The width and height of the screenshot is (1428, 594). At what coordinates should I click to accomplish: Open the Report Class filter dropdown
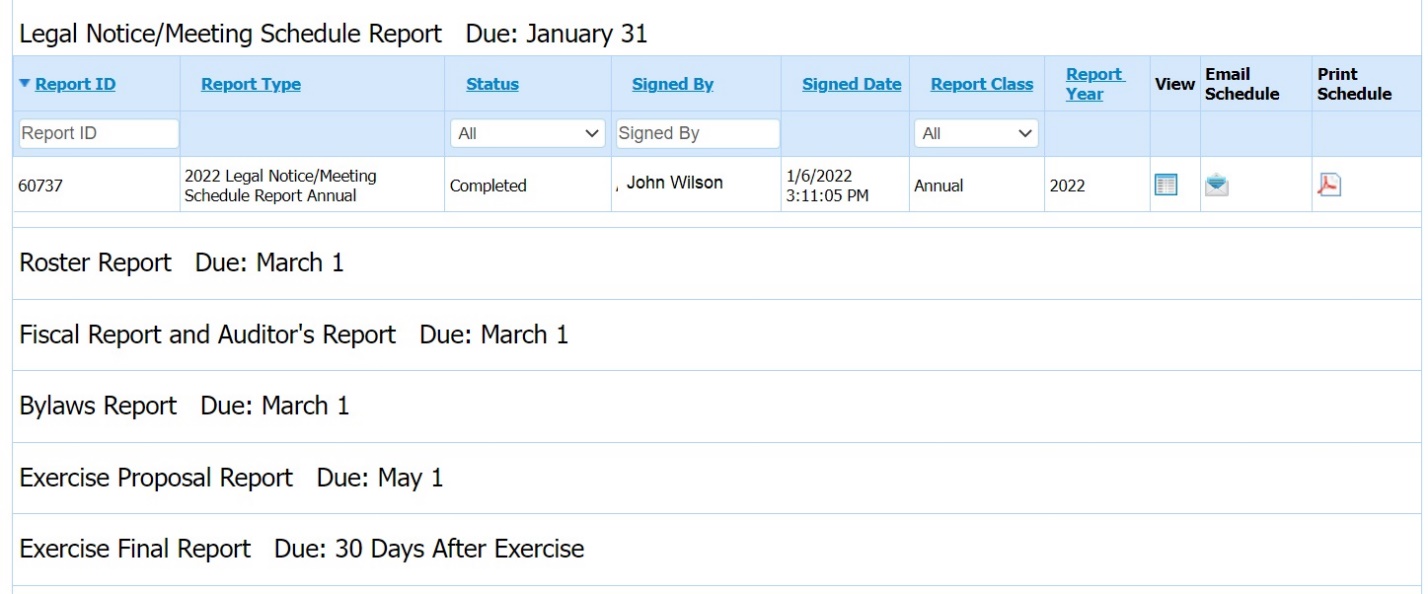[976, 133]
